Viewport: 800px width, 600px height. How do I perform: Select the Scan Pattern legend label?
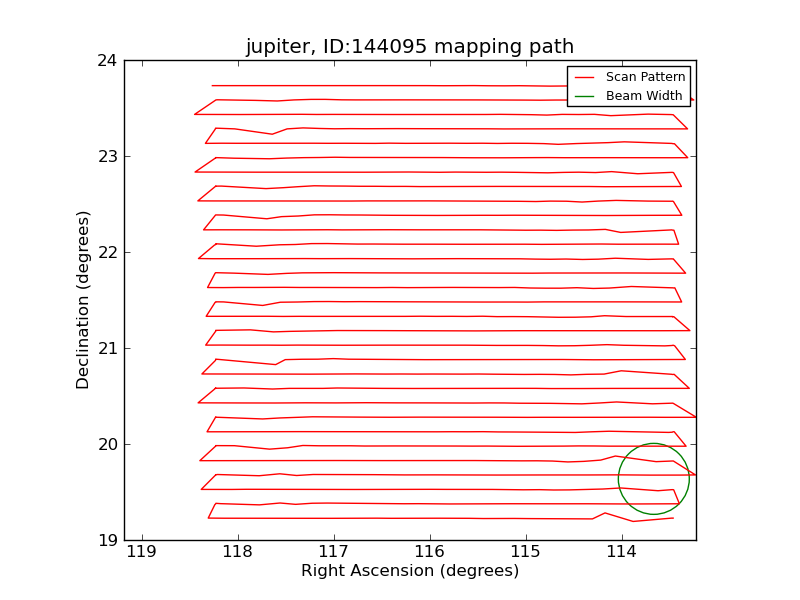[646, 77]
